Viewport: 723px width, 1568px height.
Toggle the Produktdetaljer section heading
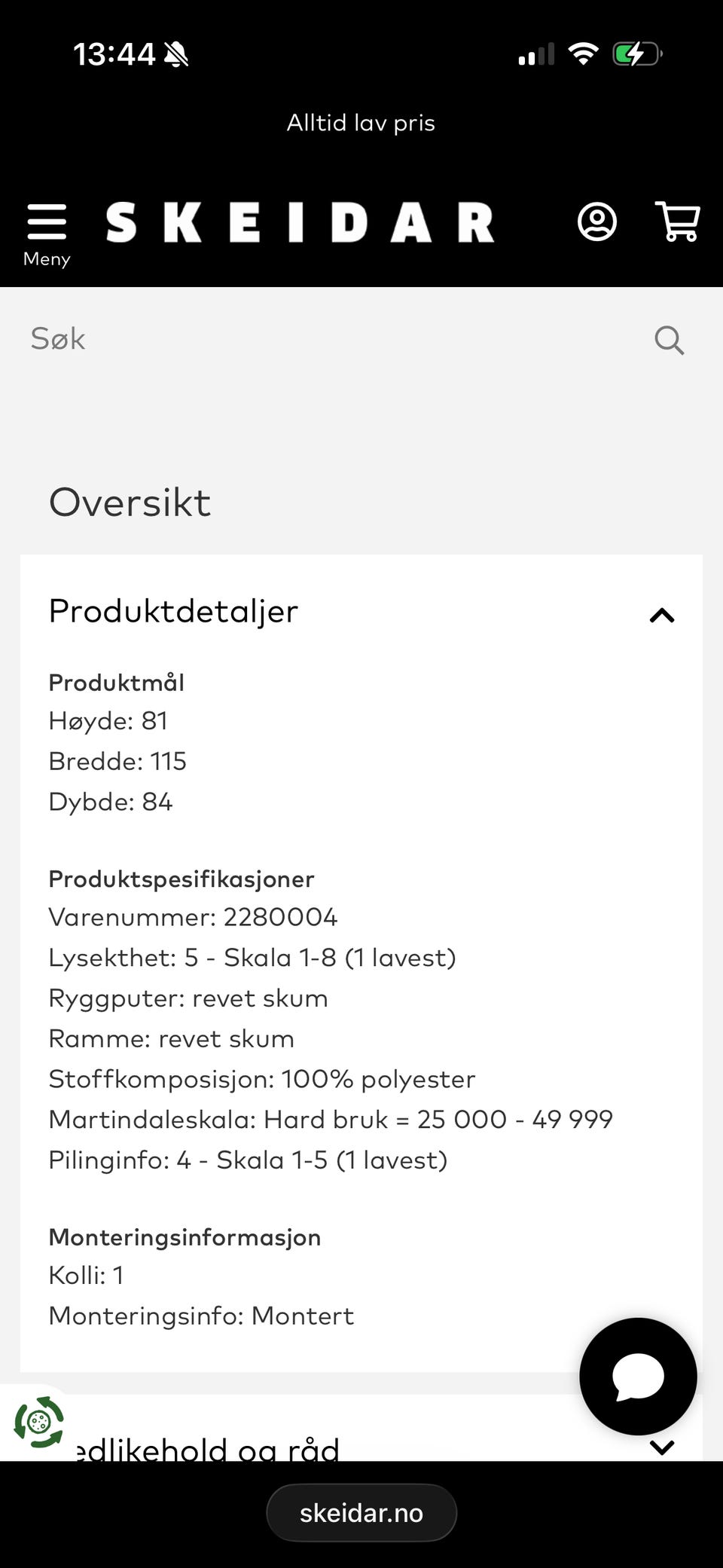(173, 611)
